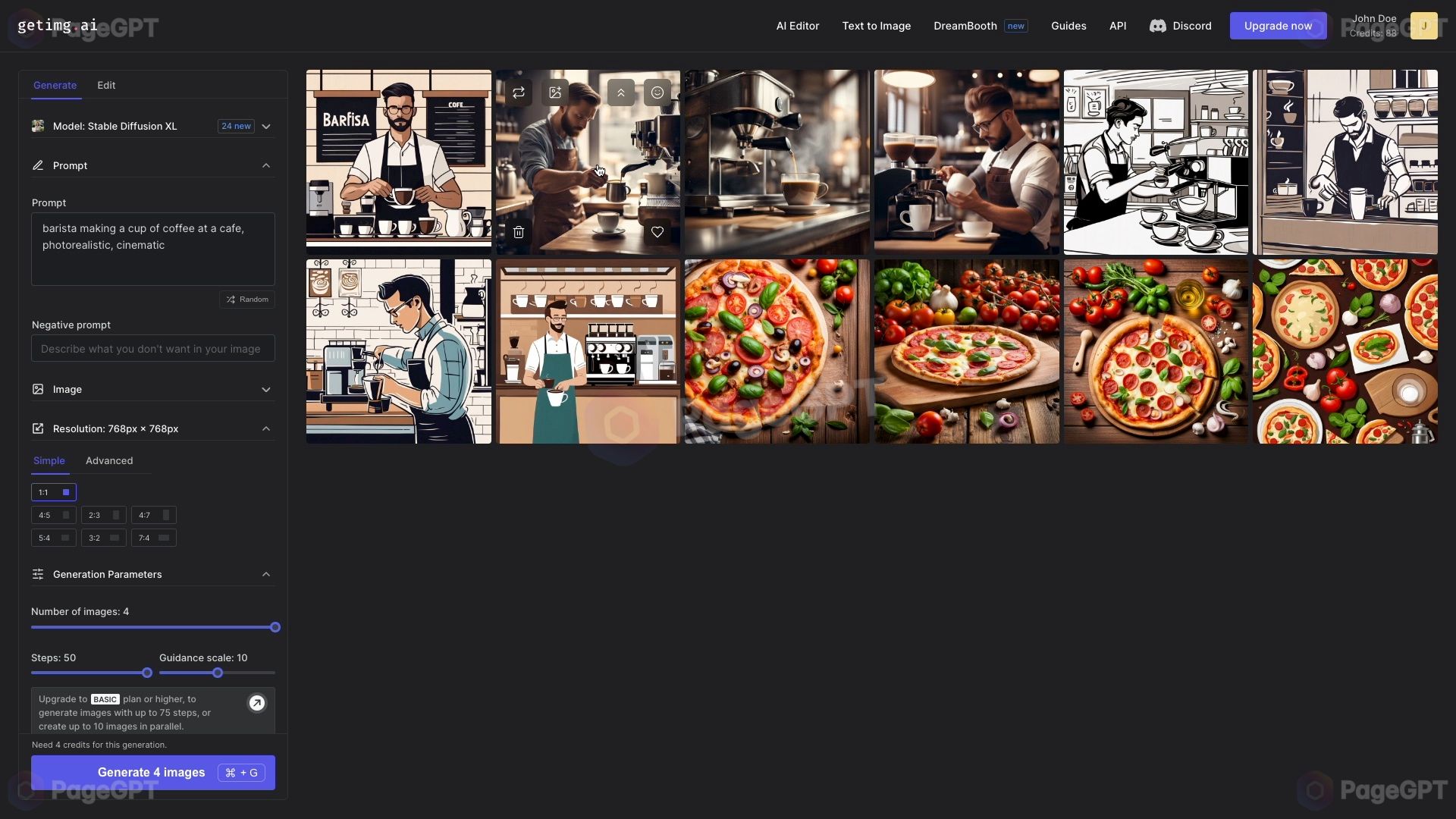Click the Generation Parameters settings icon

tap(38, 574)
